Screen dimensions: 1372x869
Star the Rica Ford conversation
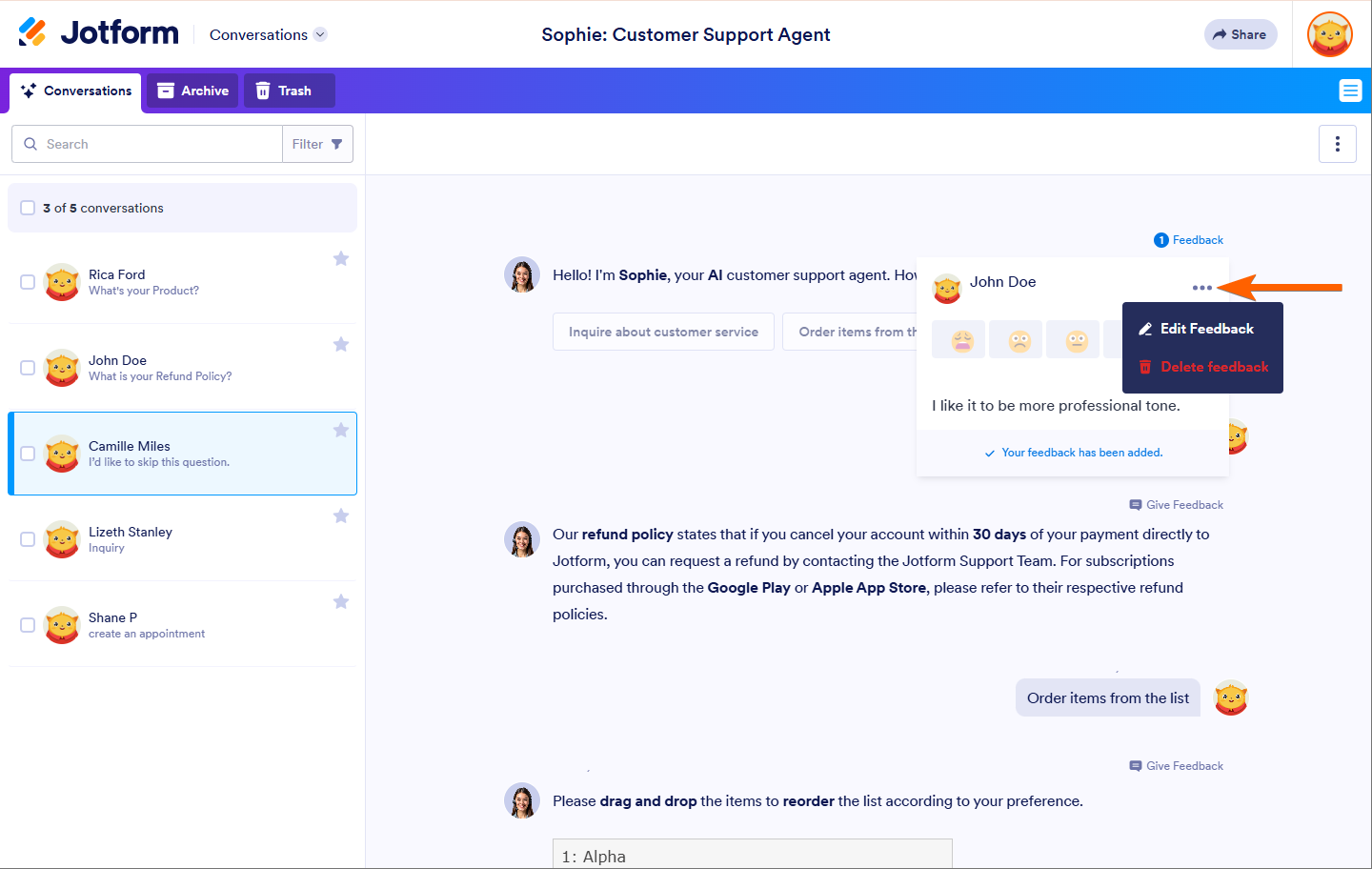(341, 259)
